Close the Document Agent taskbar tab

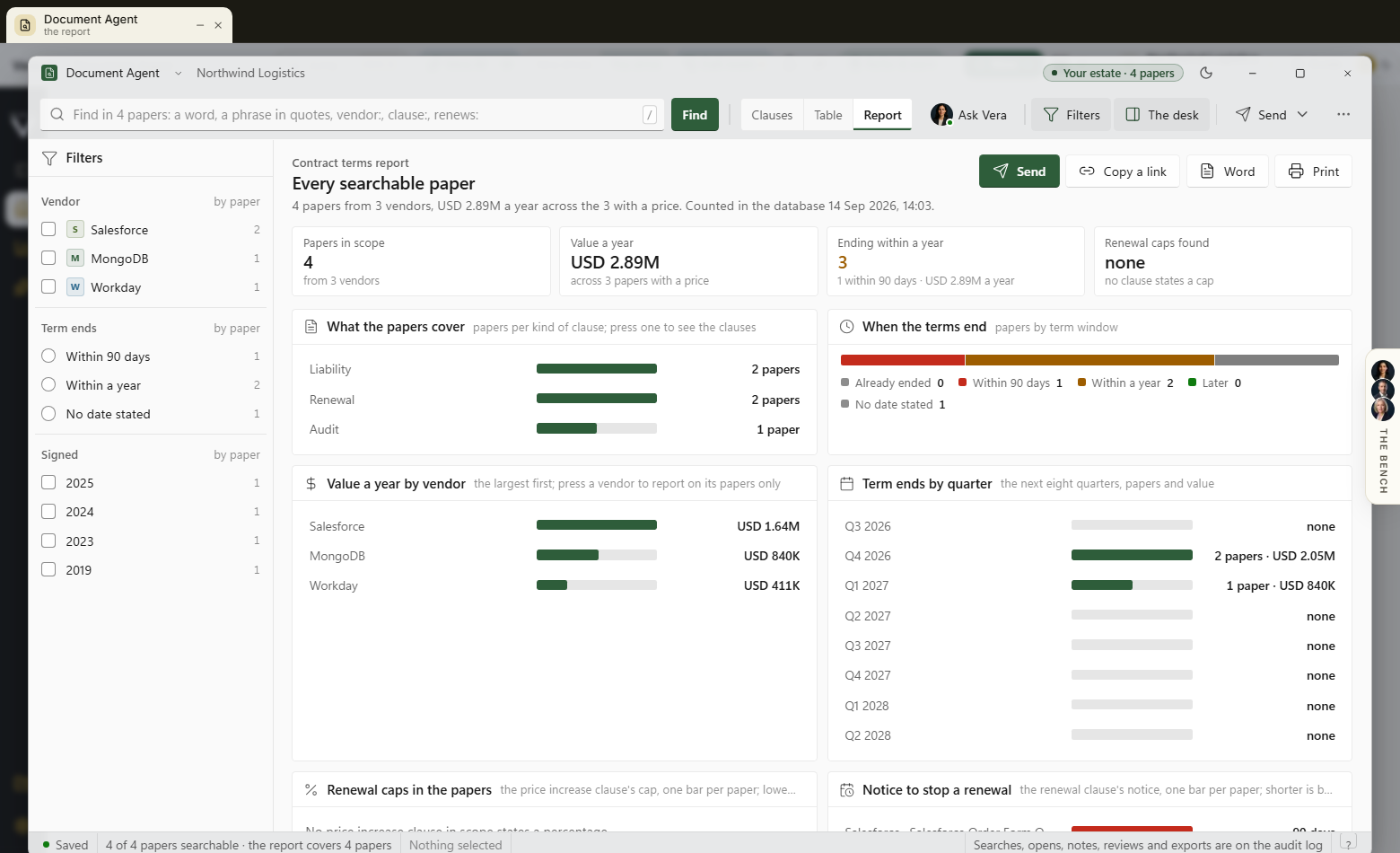[218, 25]
